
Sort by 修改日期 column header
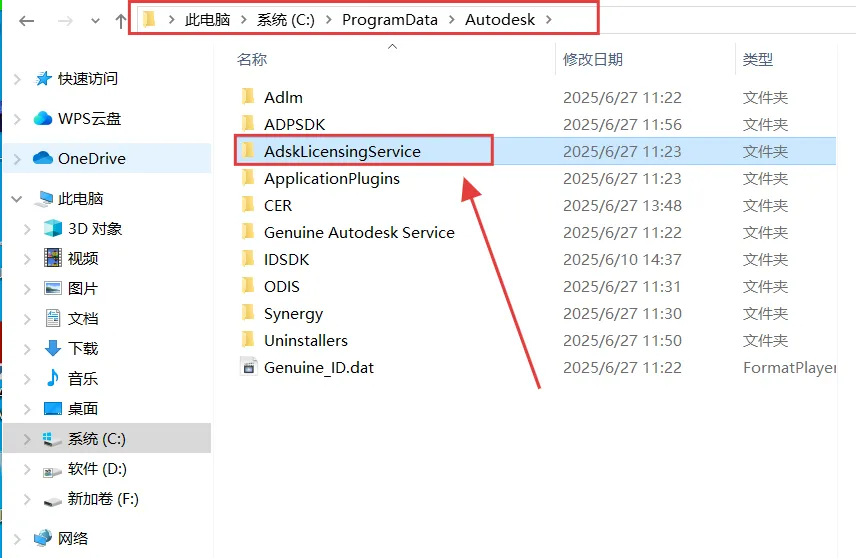[593, 59]
